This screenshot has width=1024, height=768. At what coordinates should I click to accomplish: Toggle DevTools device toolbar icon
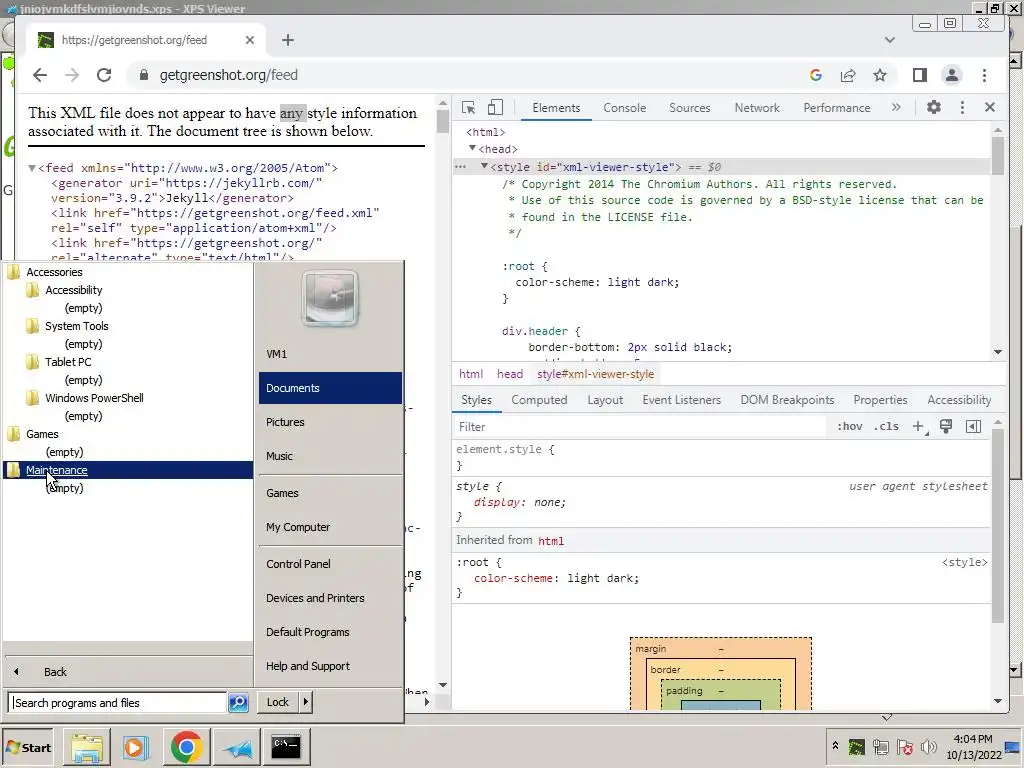coord(495,108)
